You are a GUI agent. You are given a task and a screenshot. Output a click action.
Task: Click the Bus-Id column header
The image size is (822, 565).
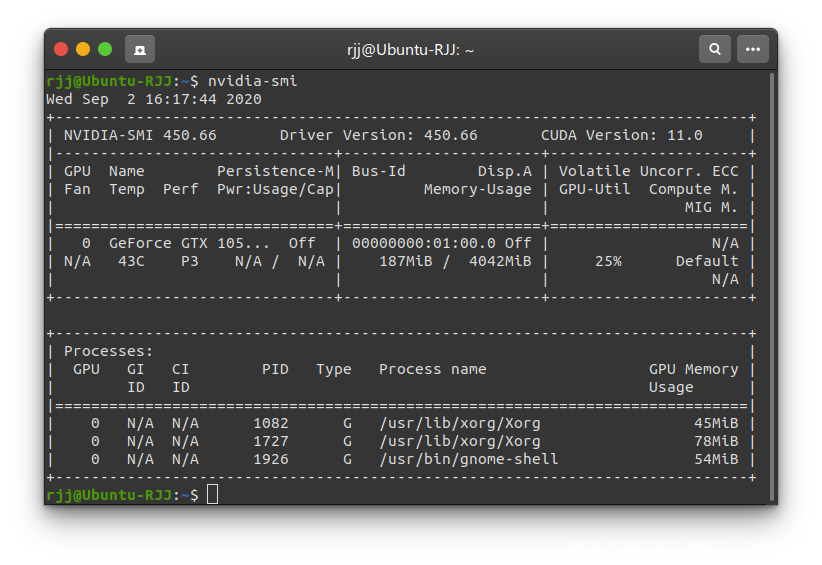point(378,171)
